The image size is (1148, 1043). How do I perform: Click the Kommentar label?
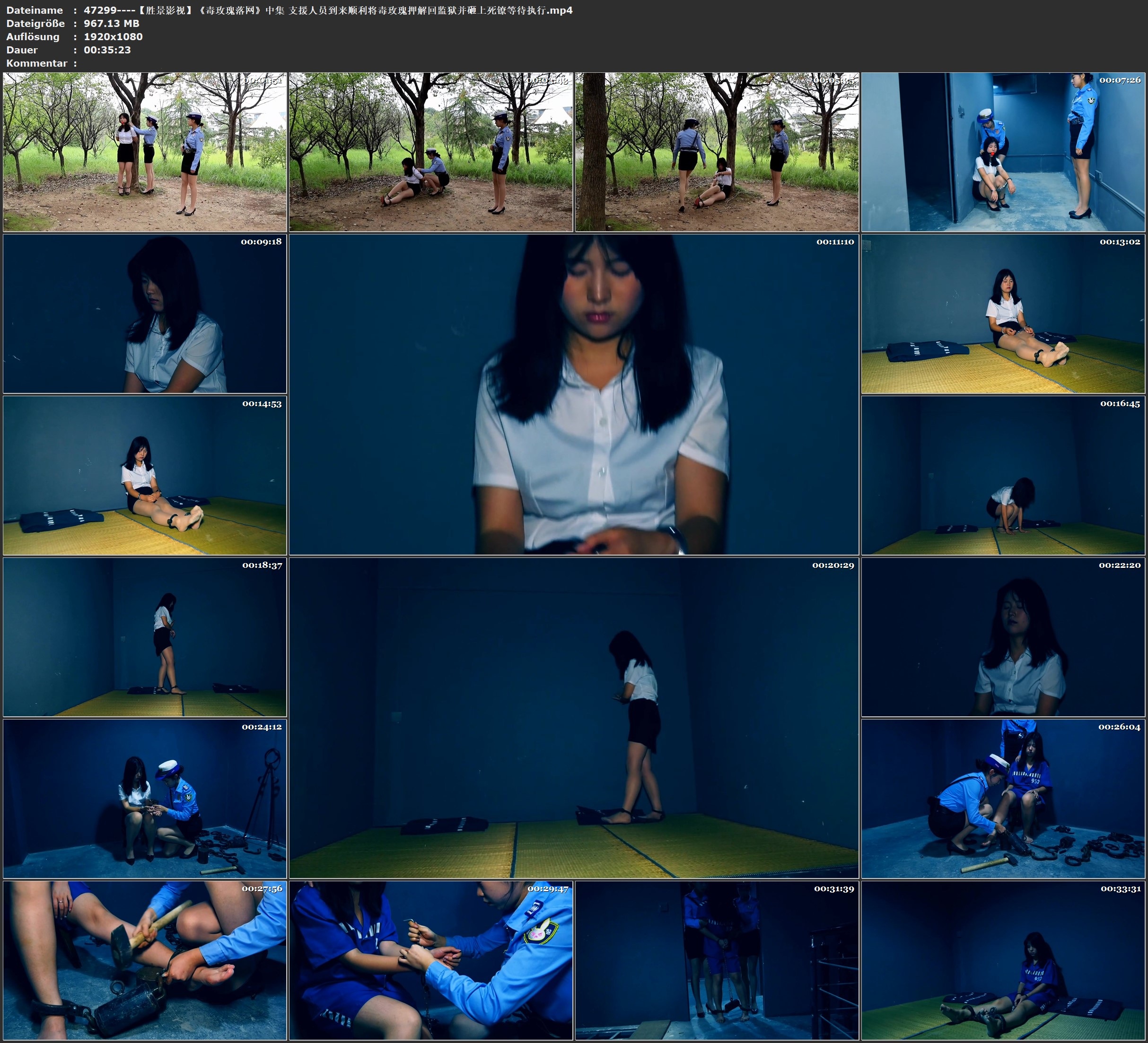click(x=36, y=63)
